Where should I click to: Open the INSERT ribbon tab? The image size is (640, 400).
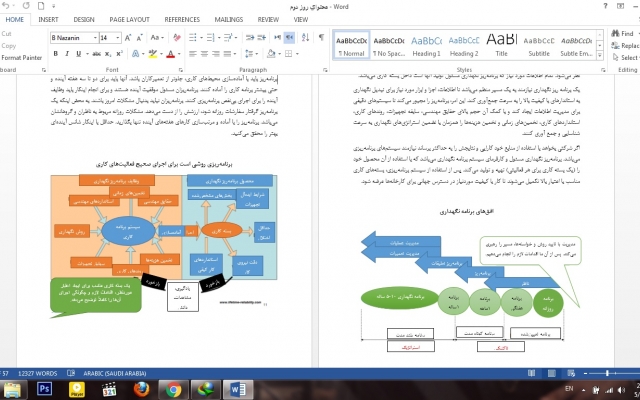[x=48, y=19]
